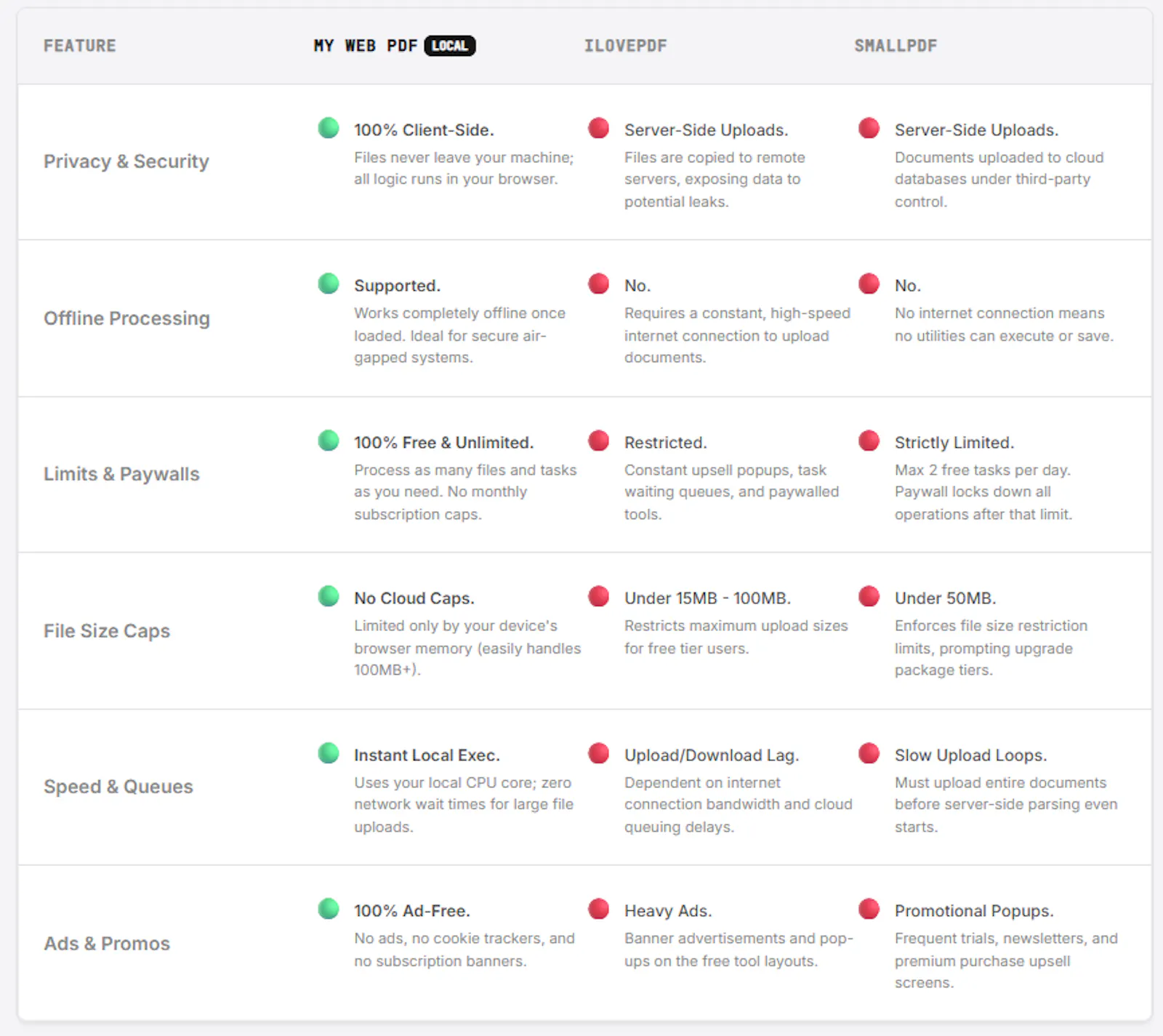The image size is (1163, 1036).
Task: Click the LOCAL badge in the header
Action: [450, 46]
